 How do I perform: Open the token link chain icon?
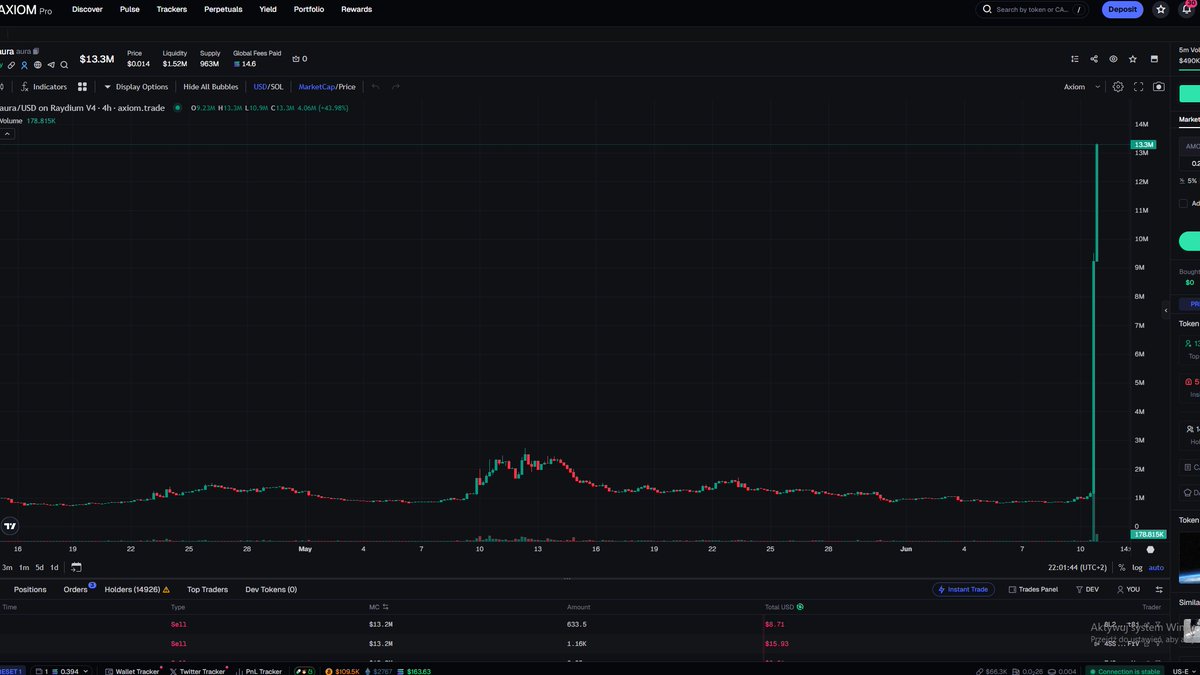click(13, 64)
